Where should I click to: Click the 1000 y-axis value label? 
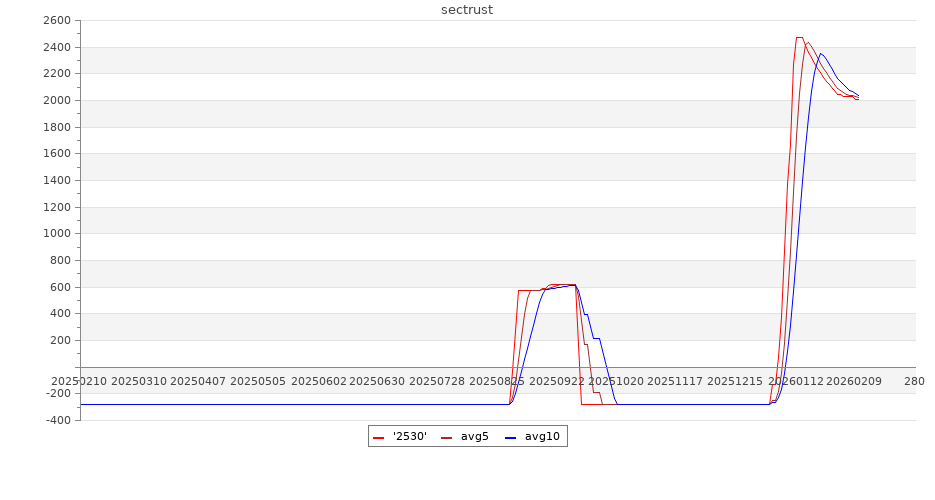click(55, 234)
